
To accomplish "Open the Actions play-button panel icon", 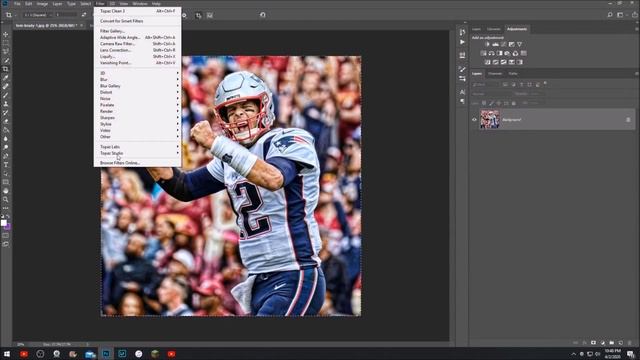I will coord(462,42).
